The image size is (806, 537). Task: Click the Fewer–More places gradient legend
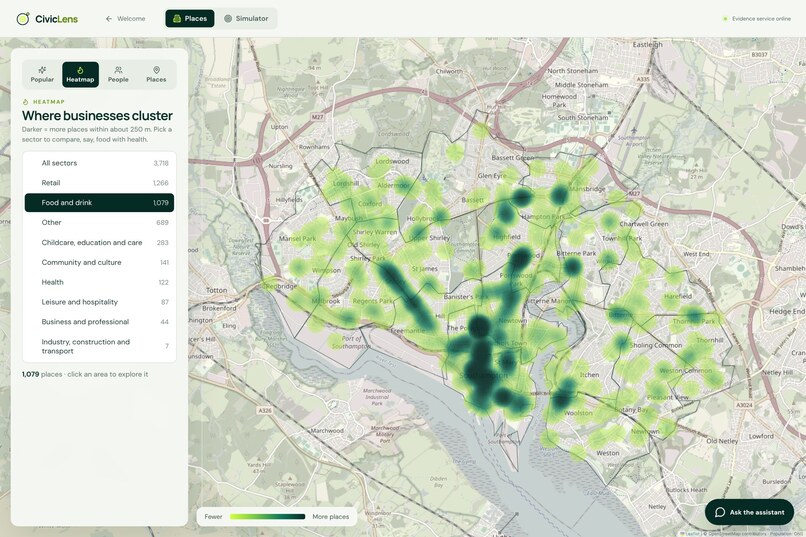coord(277,516)
